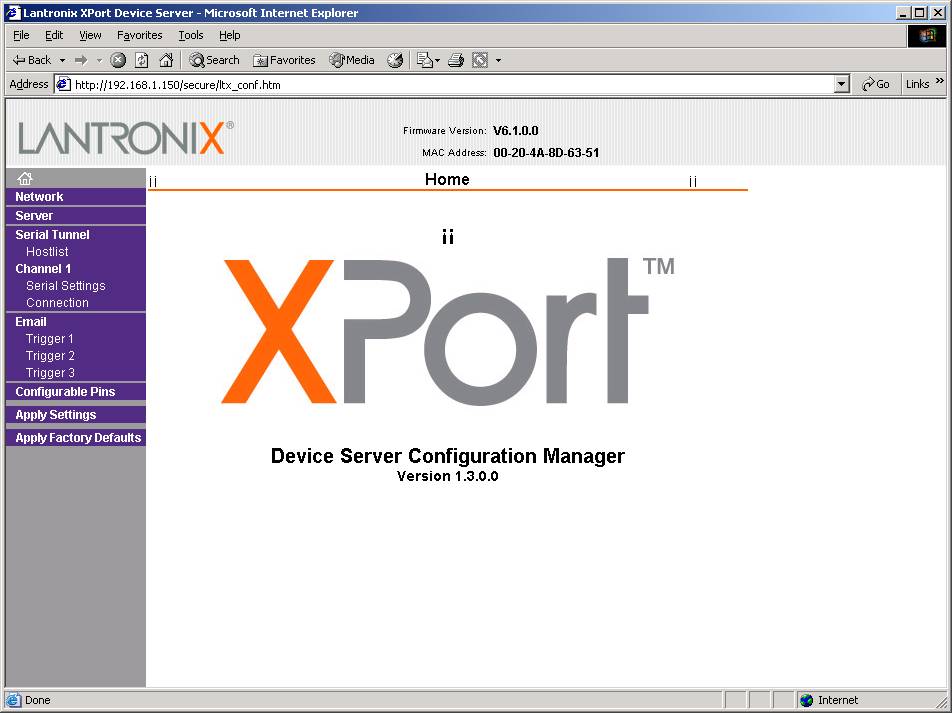Click the Forward arrow button
This screenshot has width=952, height=713.
point(81,60)
